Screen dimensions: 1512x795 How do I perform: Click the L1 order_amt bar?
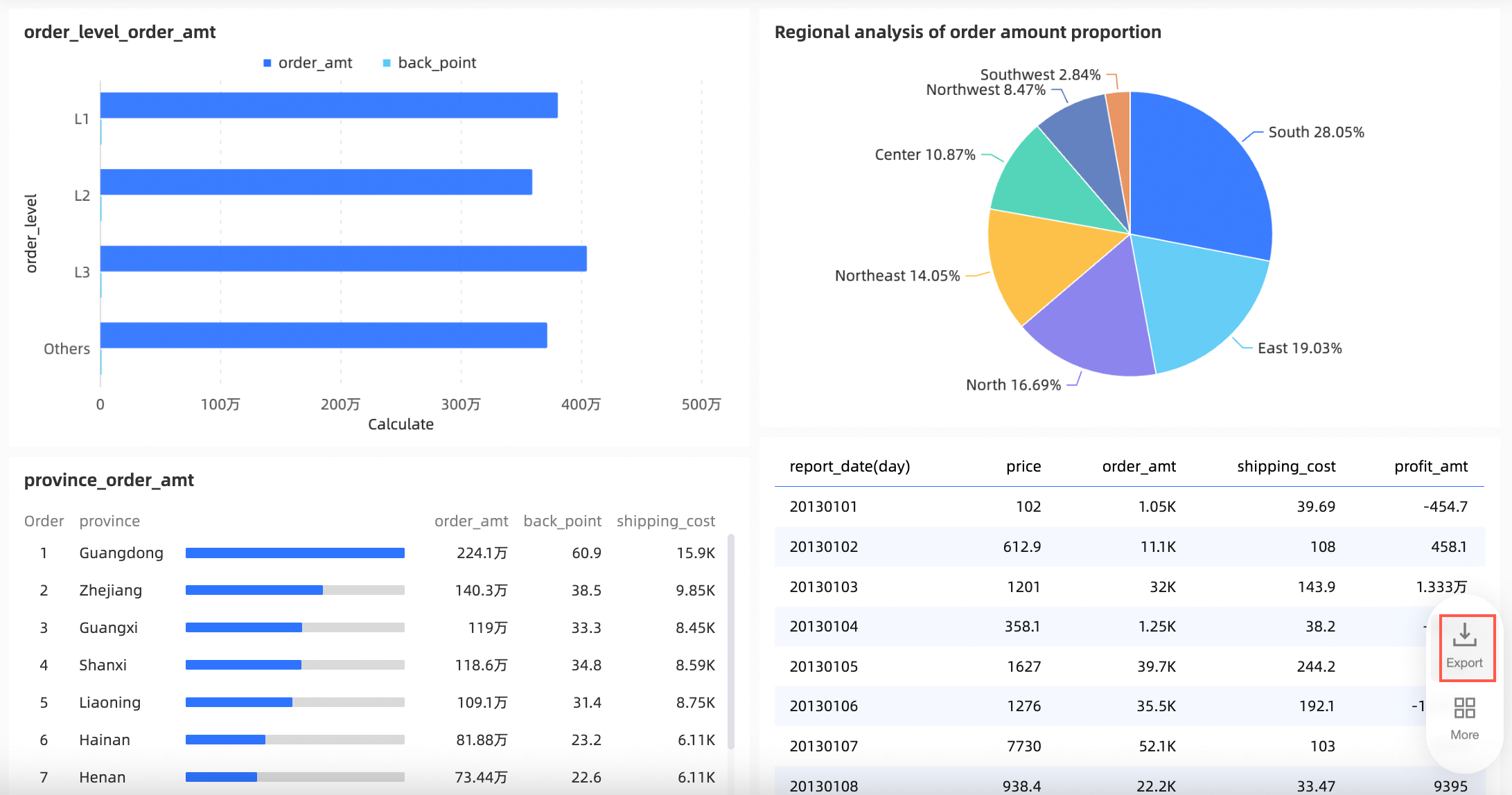(329, 105)
